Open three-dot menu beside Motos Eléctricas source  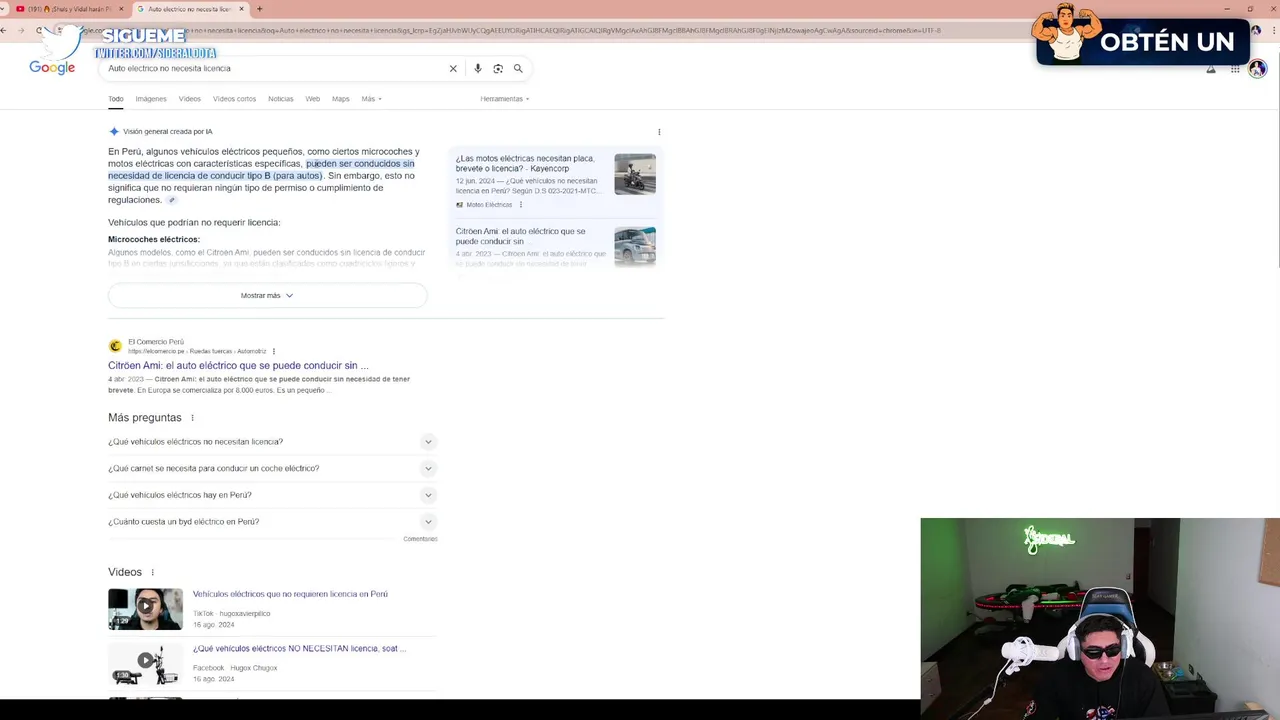[x=521, y=205]
